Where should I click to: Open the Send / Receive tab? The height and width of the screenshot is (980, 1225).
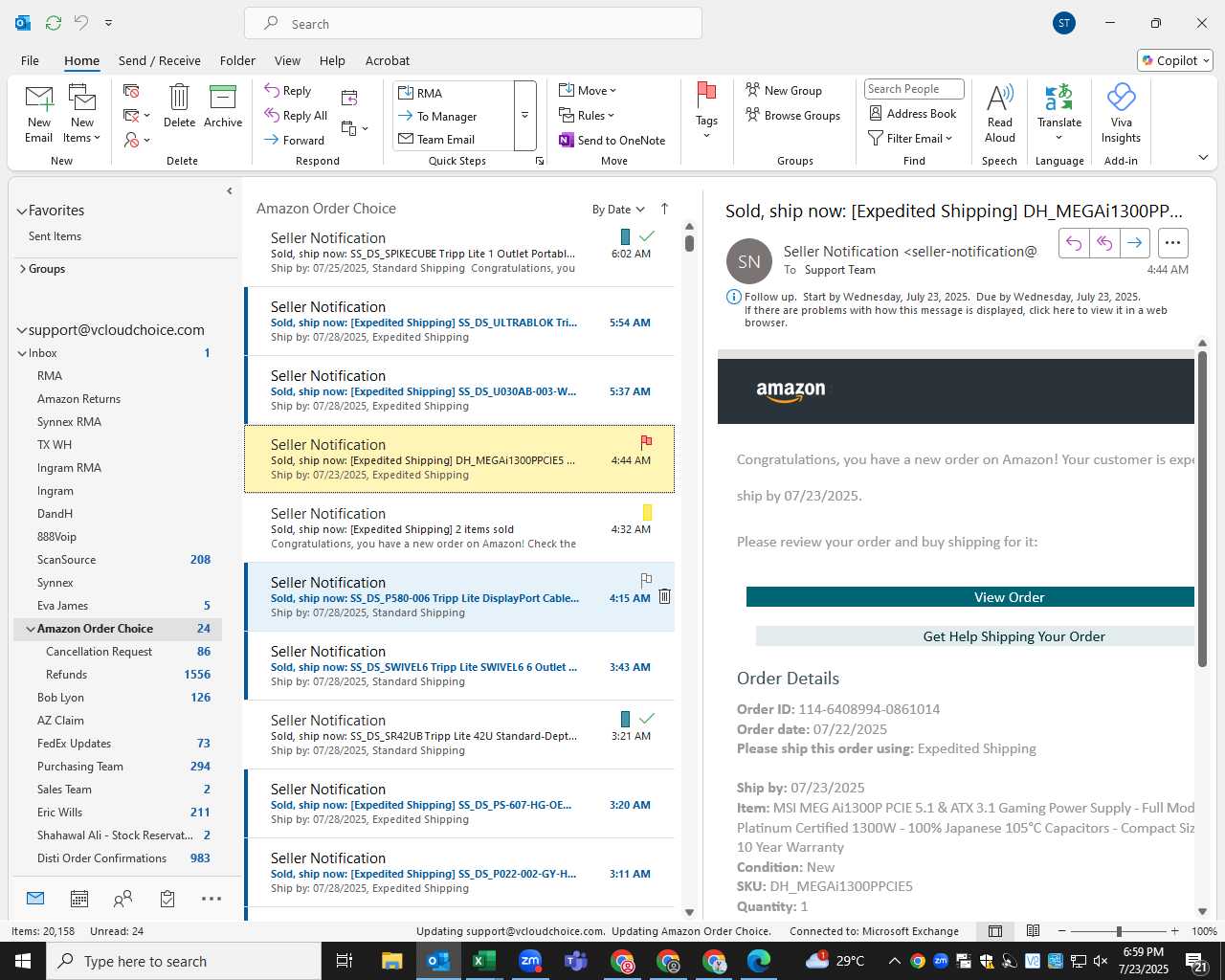[x=160, y=60]
